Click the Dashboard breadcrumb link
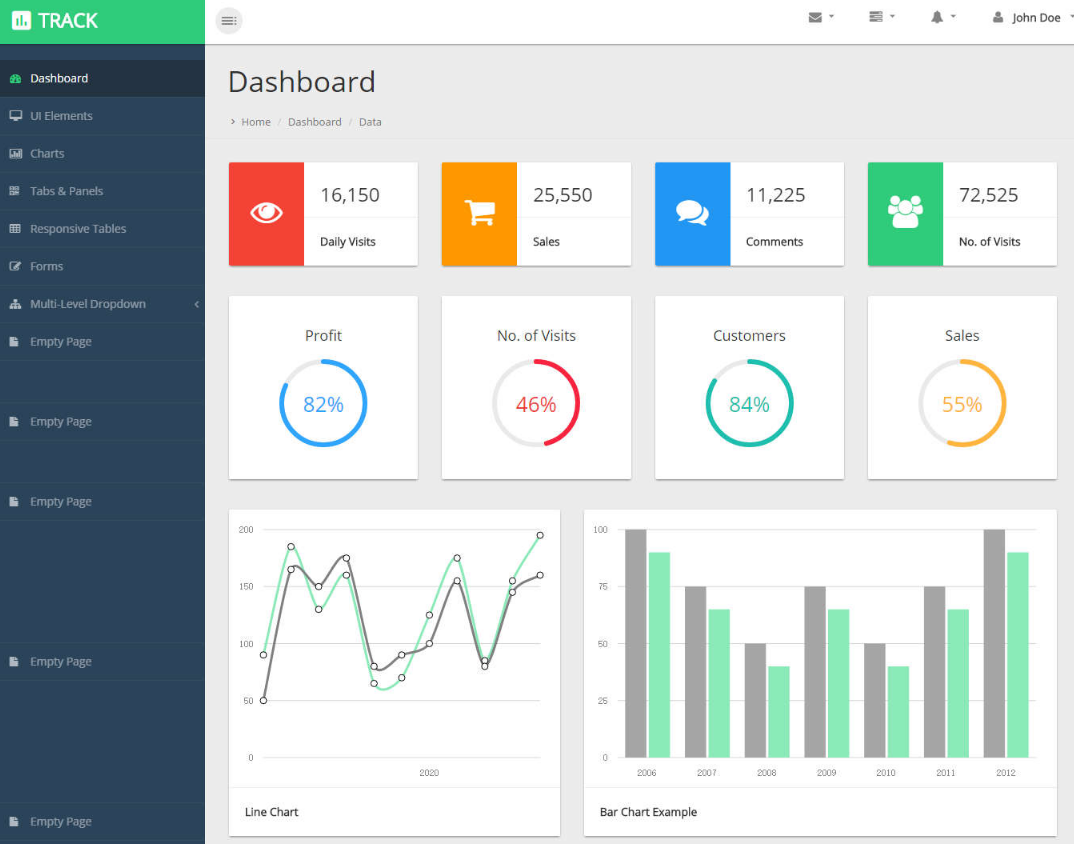Viewport: 1074px width, 844px height. [314, 122]
